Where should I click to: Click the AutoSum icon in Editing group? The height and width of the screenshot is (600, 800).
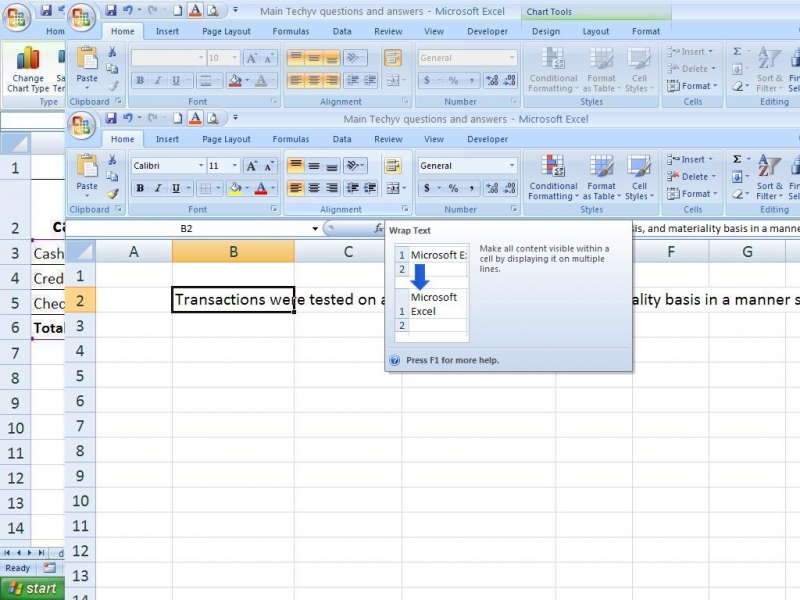click(x=735, y=158)
